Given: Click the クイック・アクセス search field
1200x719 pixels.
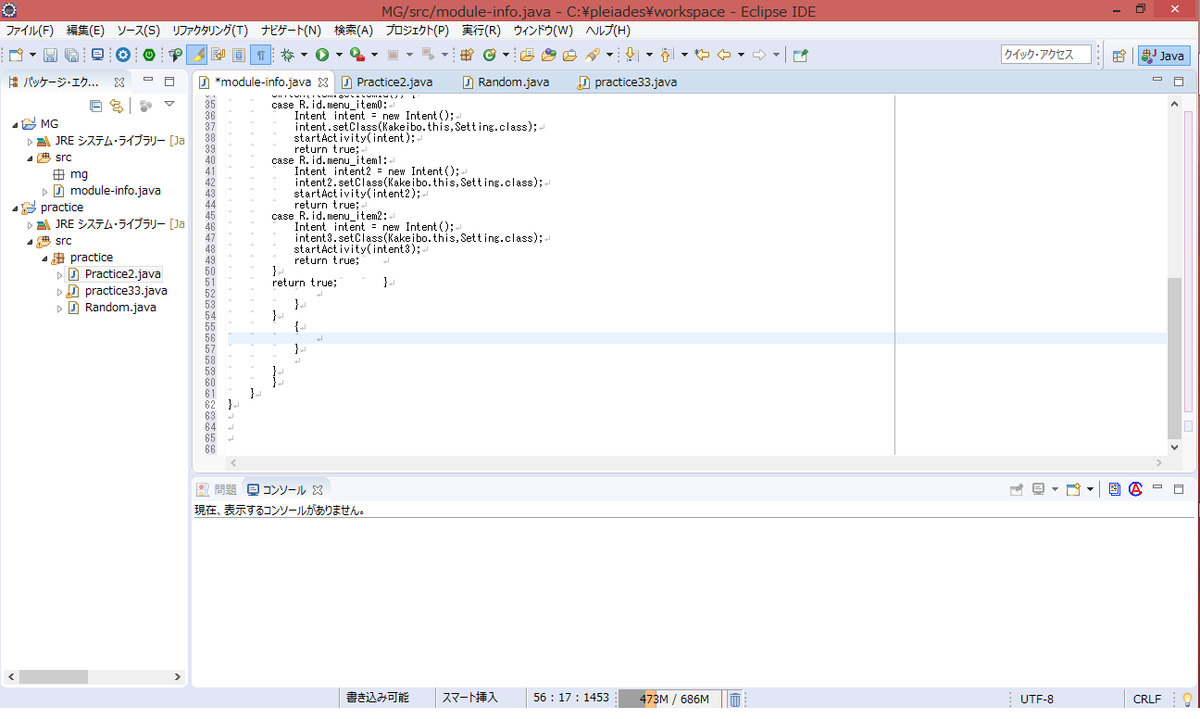Looking at the screenshot, I should pyautogui.click(x=1046, y=55).
